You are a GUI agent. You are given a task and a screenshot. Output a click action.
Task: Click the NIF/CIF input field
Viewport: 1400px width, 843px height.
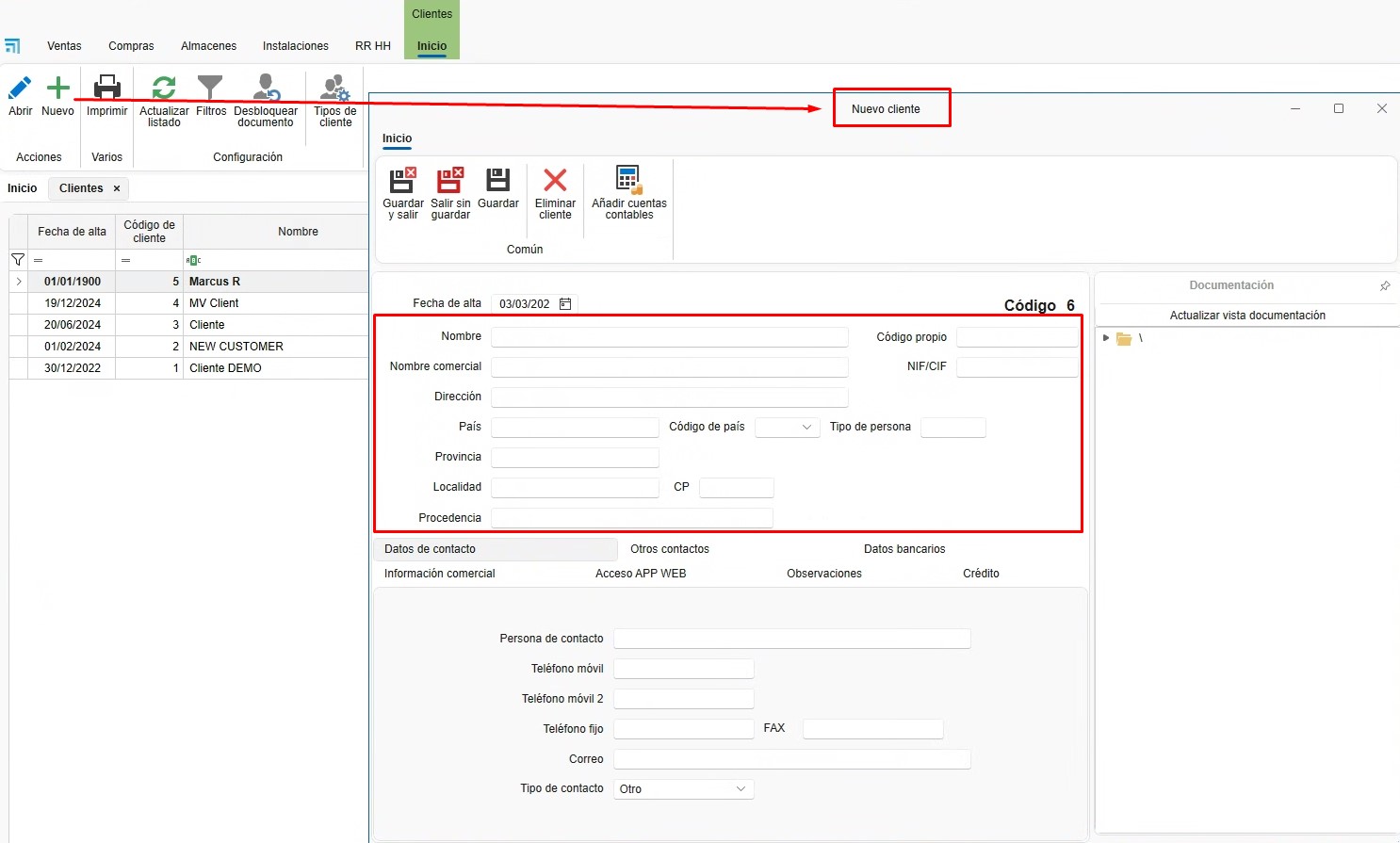point(1017,367)
